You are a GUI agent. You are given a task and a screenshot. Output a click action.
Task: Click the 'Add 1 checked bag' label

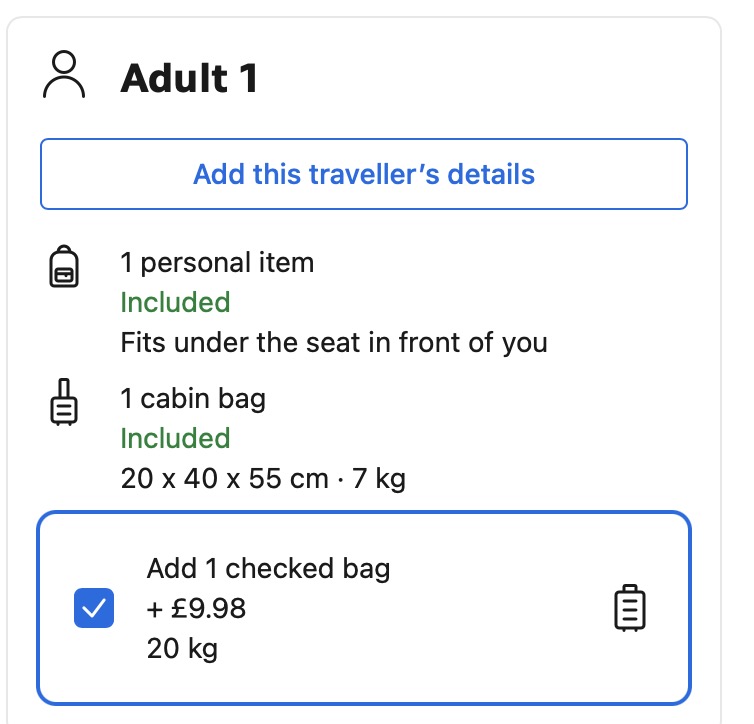pos(268,569)
